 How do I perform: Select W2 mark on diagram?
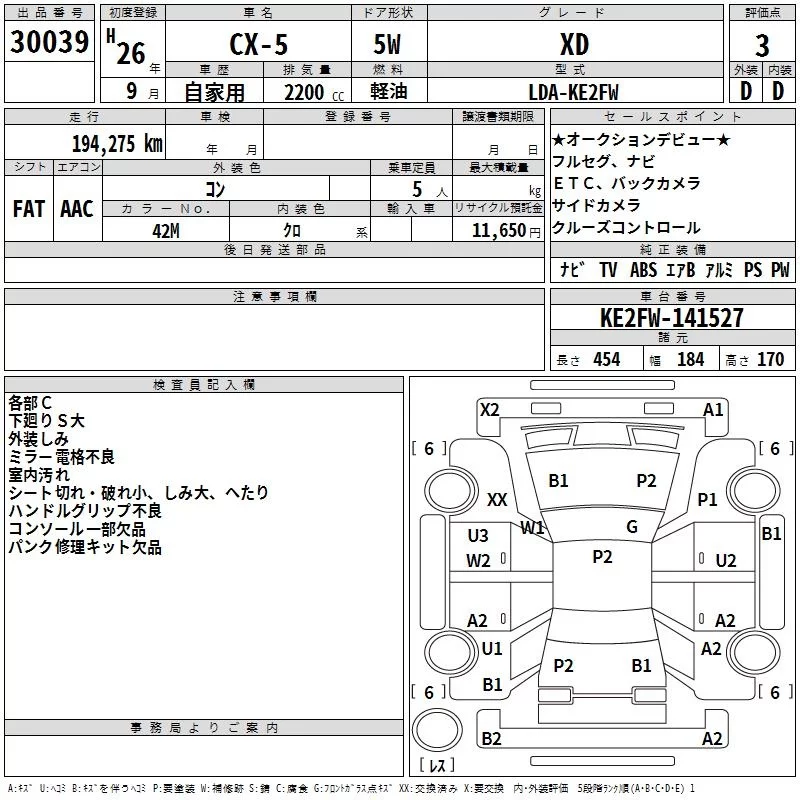(478, 561)
